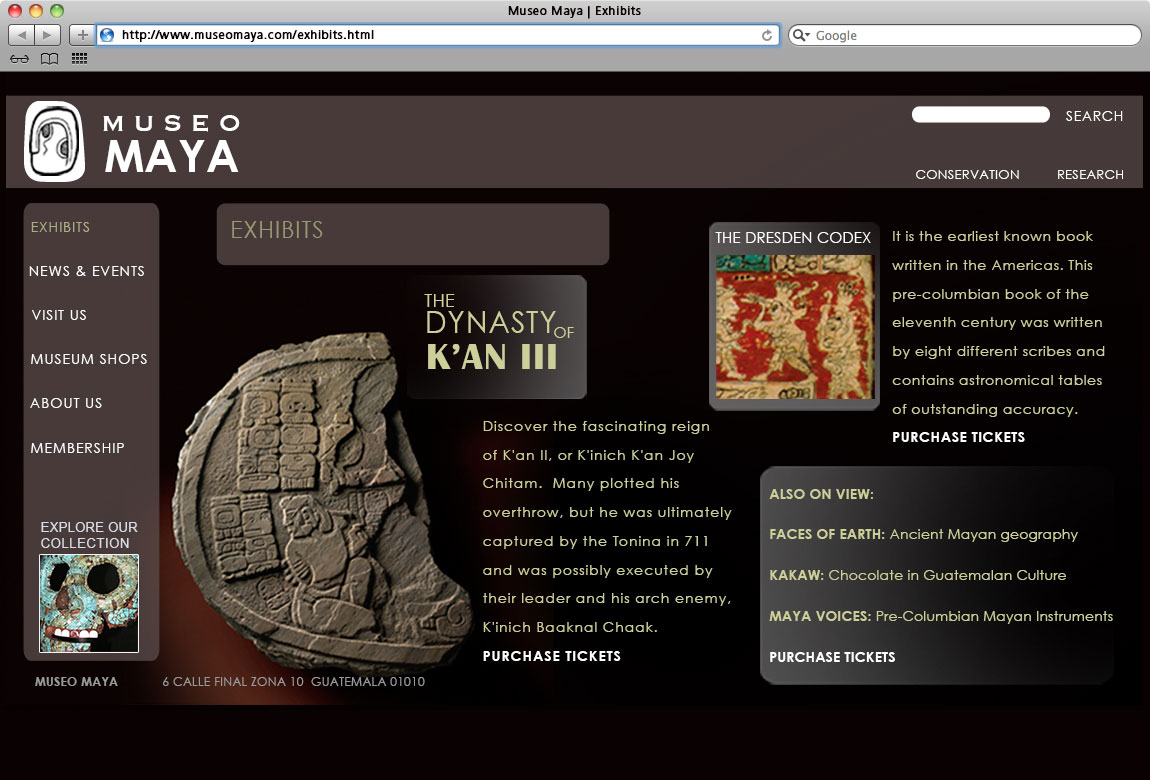This screenshot has width=1150, height=780.
Task: Open the bookmarks book icon
Action: [x=48, y=58]
